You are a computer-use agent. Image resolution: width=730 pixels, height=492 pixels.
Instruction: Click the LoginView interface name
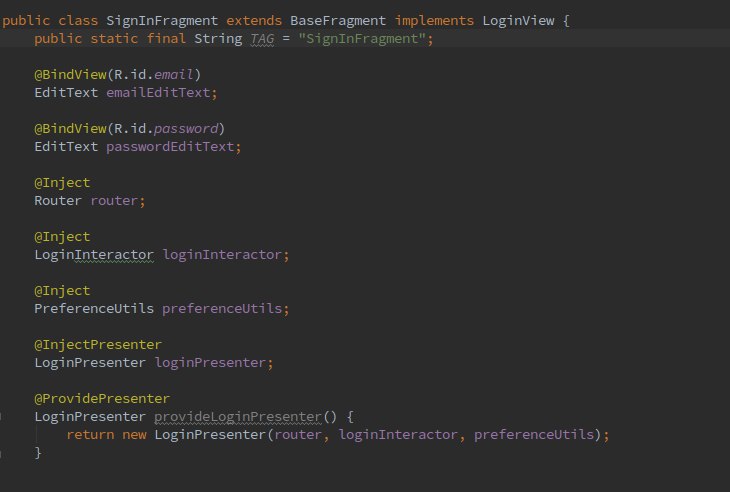tap(519, 21)
